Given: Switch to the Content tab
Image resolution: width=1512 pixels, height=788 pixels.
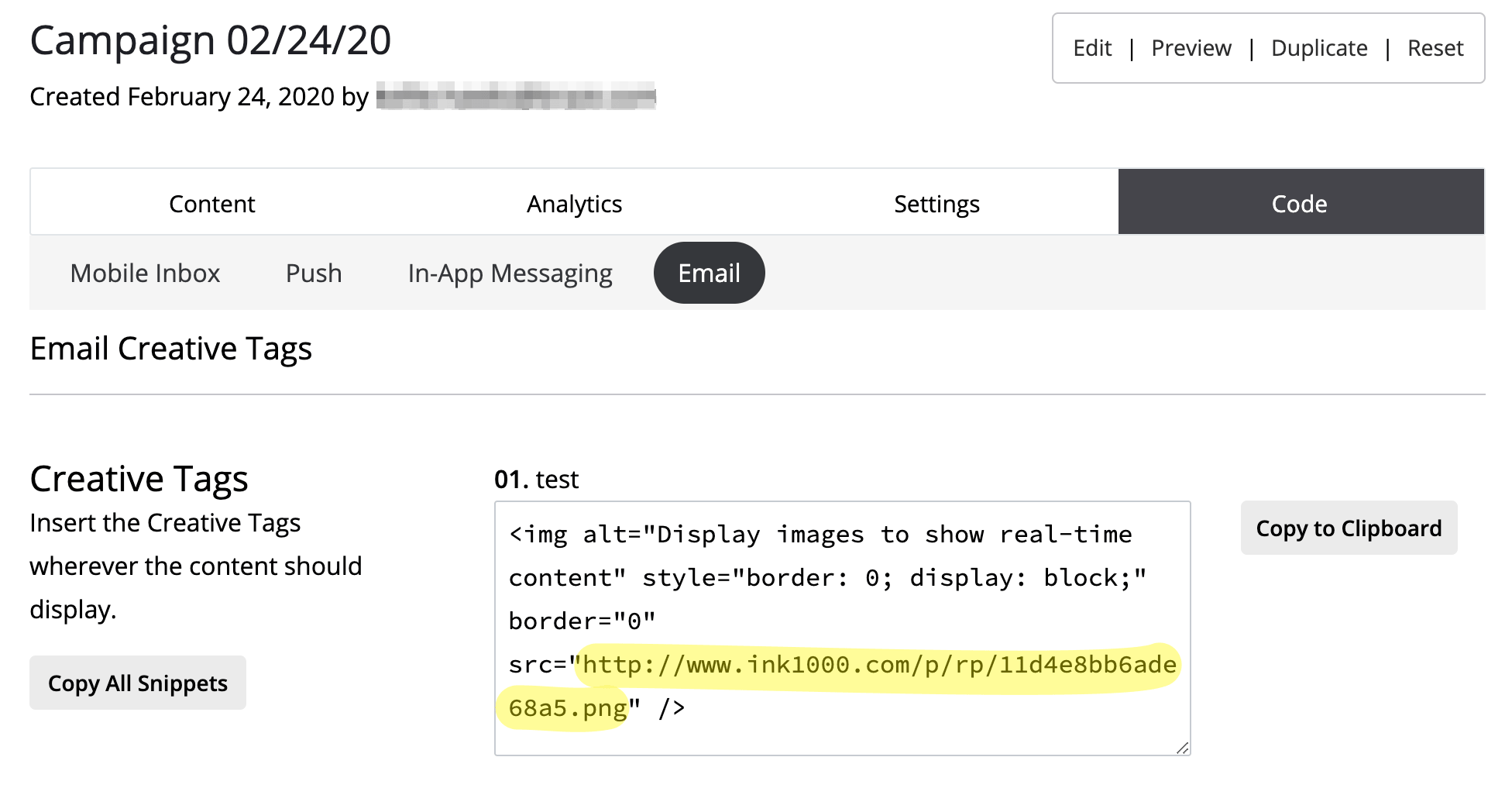Looking at the screenshot, I should tap(211, 204).
